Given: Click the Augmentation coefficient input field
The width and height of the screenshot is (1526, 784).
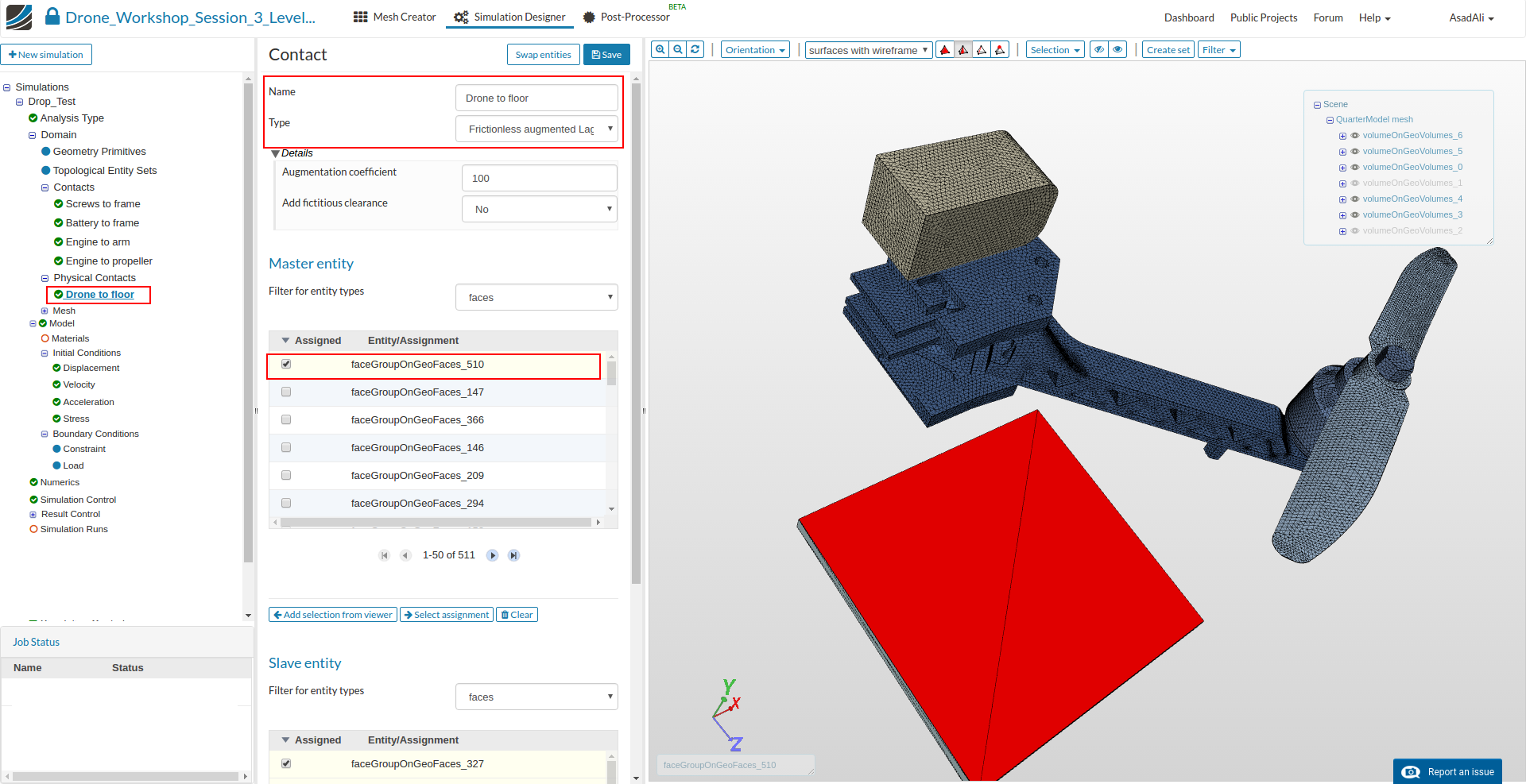Looking at the screenshot, I should pyautogui.click(x=539, y=178).
